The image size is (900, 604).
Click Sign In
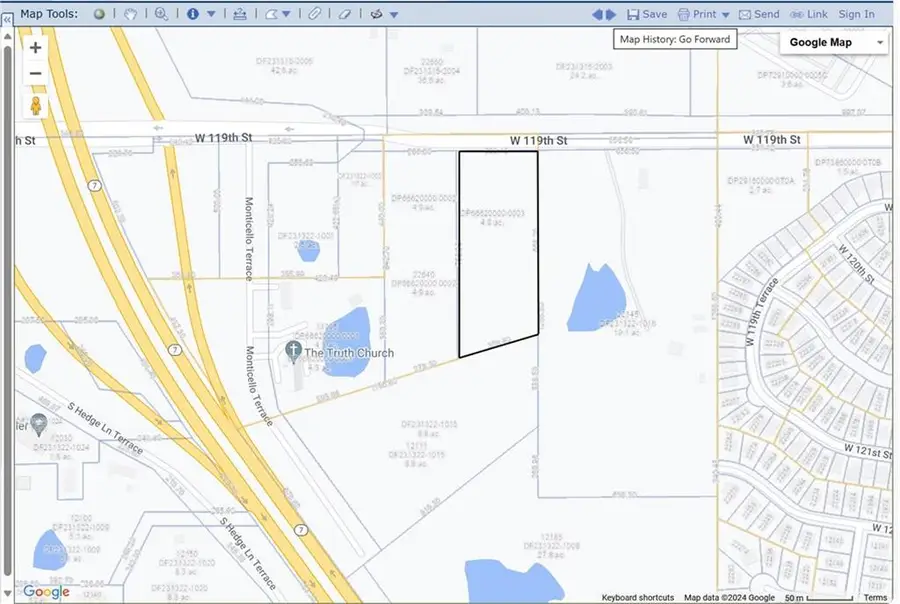[x=857, y=14]
